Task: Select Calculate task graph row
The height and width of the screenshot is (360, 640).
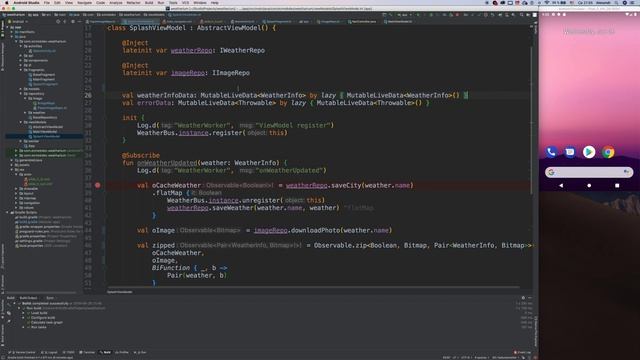Action: (47, 322)
